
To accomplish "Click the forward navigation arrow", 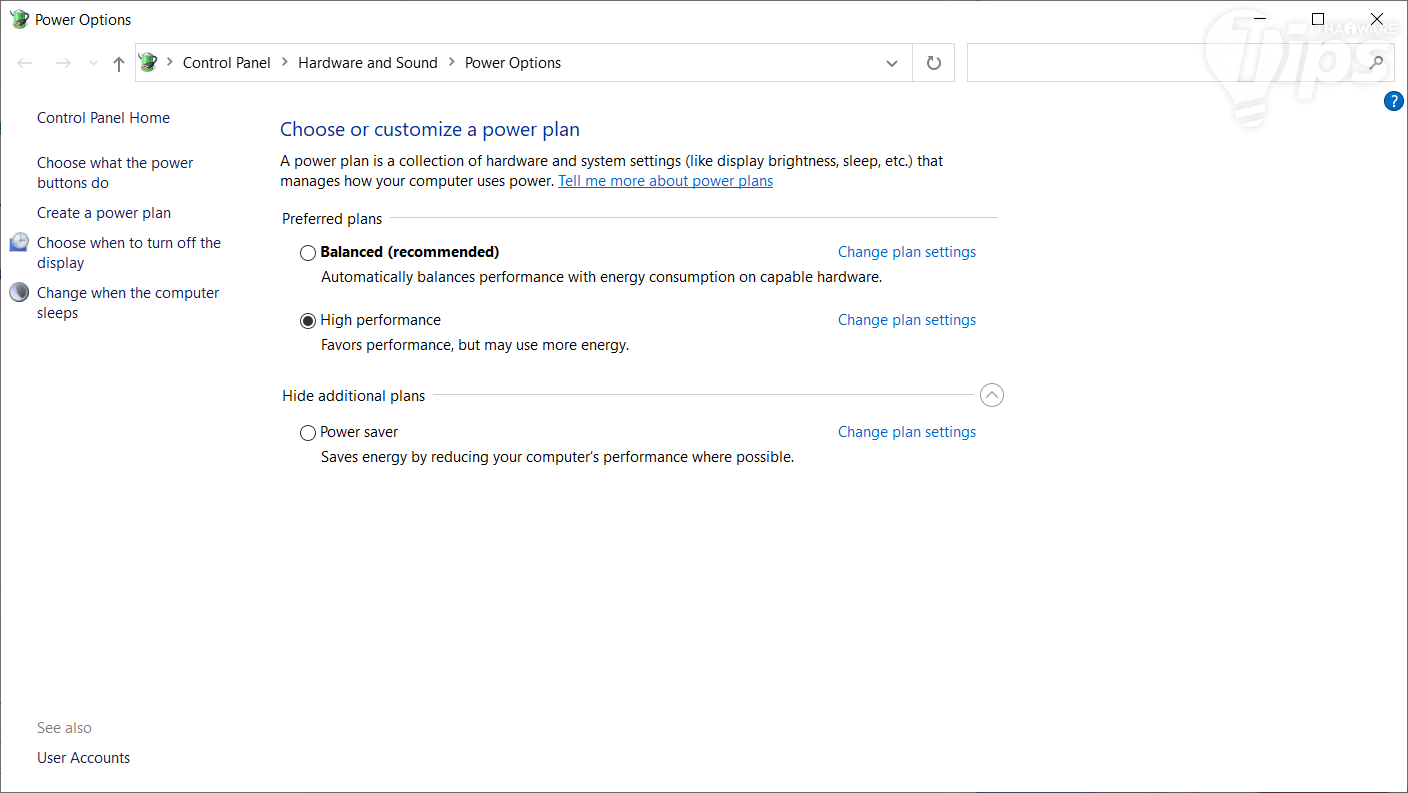I will (63, 63).
